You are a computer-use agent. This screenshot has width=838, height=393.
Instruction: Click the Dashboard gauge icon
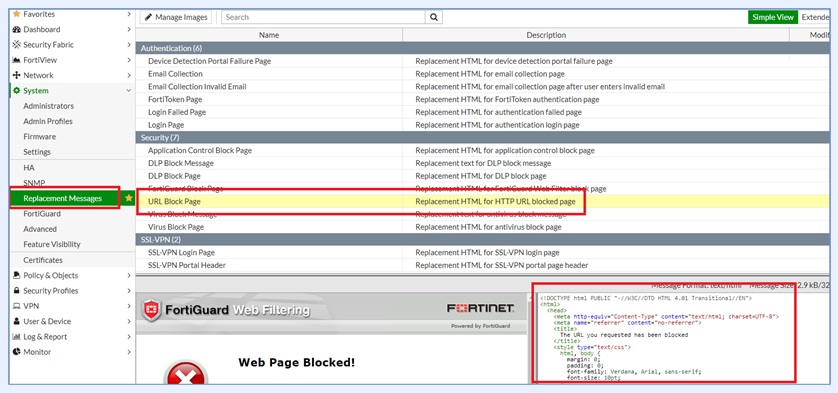point(16,29)
